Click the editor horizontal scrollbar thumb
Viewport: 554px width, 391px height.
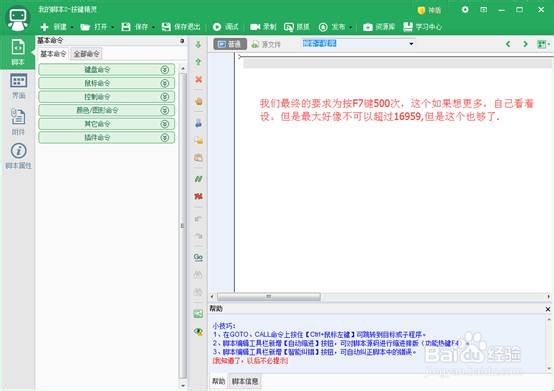click(x=269, y=297)
